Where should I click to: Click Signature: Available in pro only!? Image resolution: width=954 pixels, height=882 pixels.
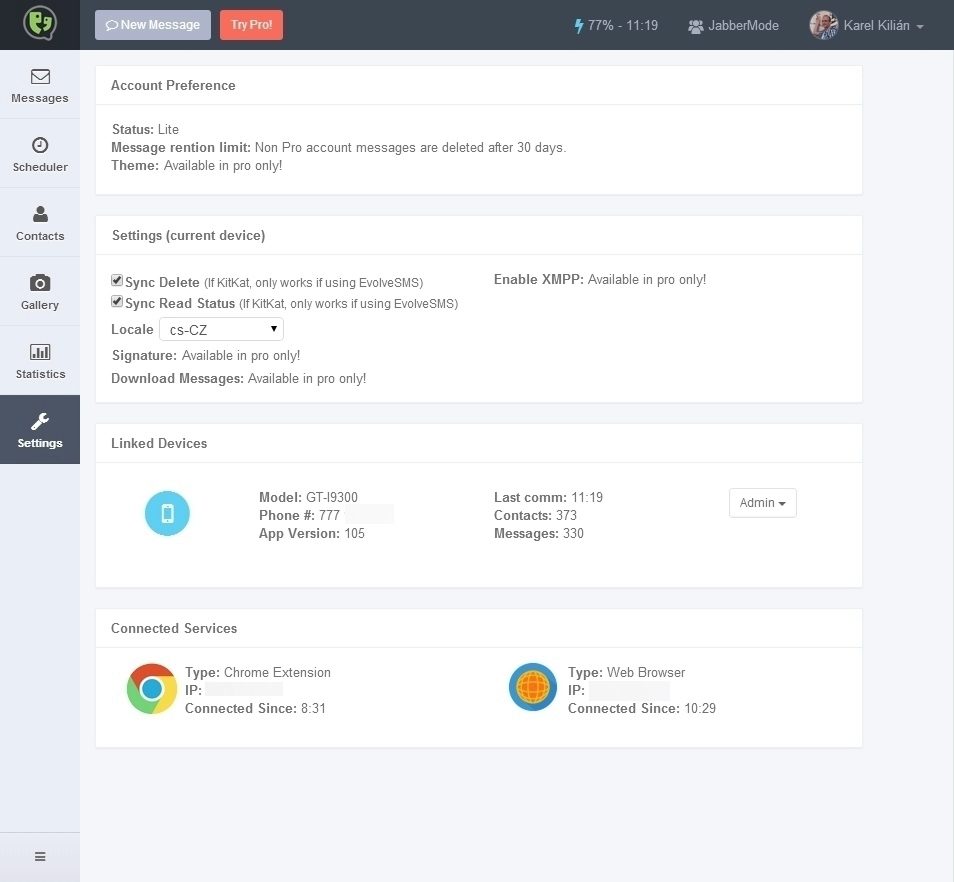(206, 355)
